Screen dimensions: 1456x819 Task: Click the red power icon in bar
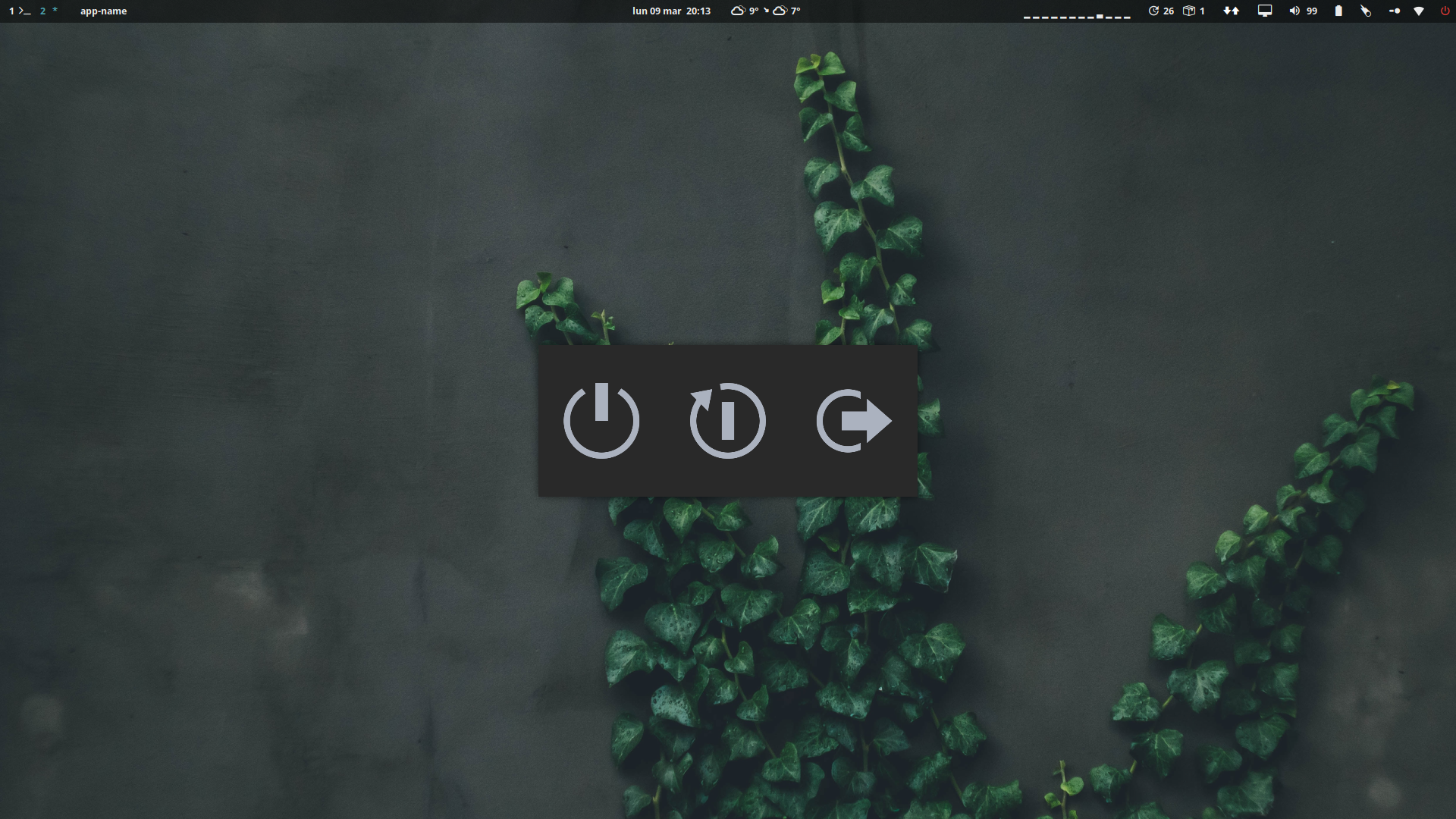pyautogui.click(x=1445, y=11)
